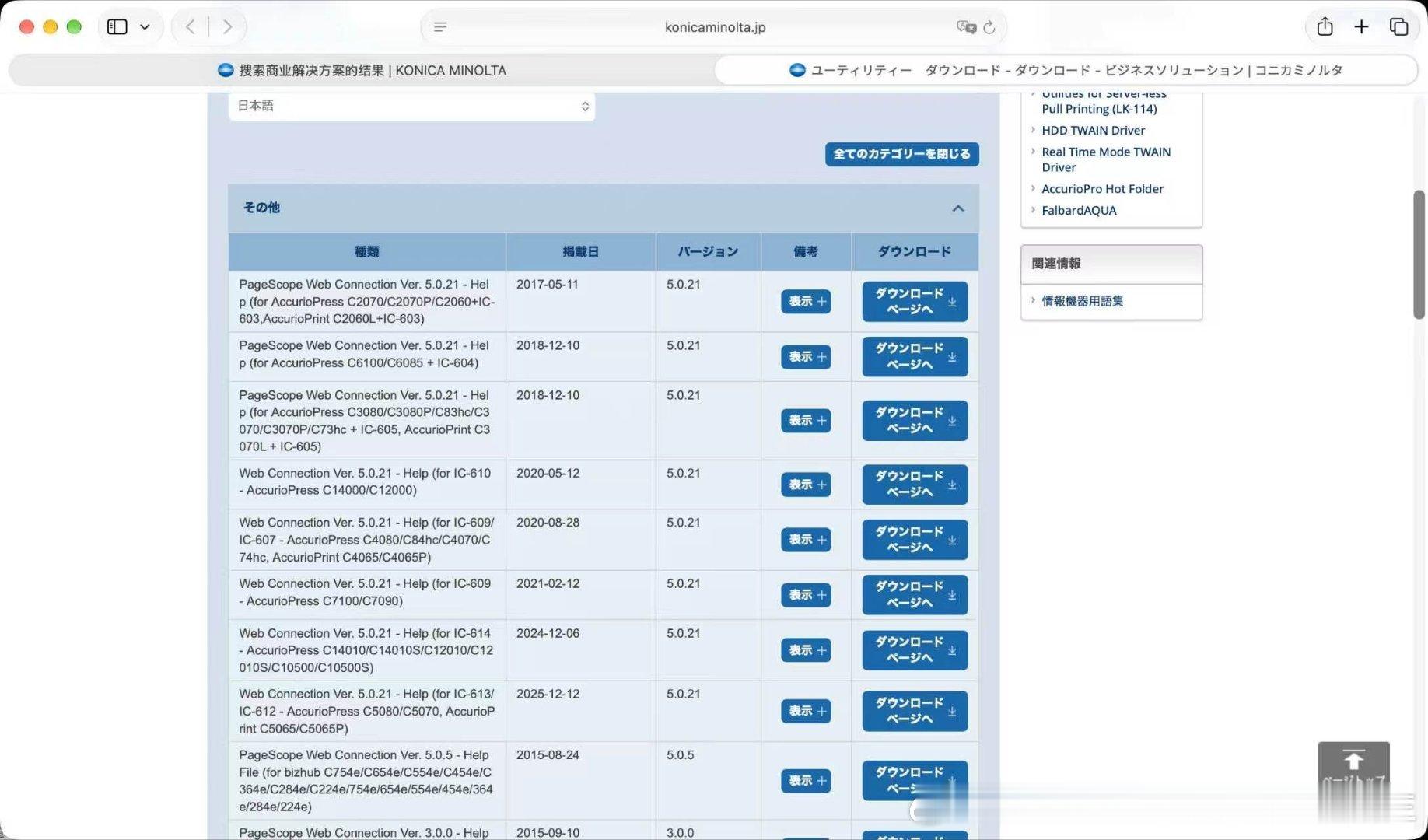Go back to the previous page
Image resolution: width=1428 pixels, height=840 pixels.
point(191,26)
